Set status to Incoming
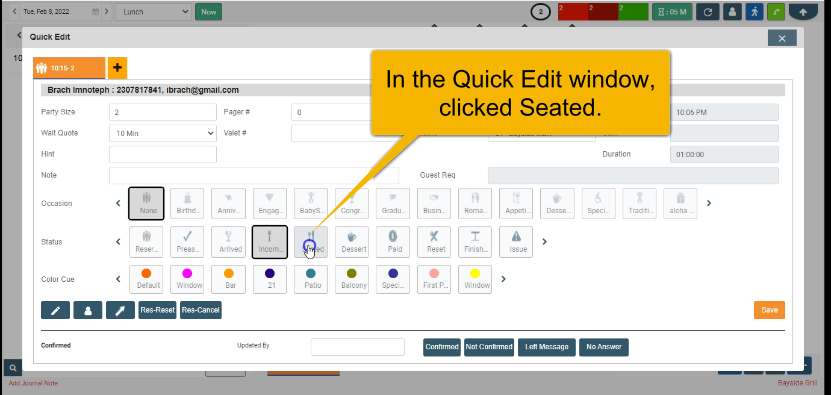Screen dimensions: 831x395 pos(270,242)
